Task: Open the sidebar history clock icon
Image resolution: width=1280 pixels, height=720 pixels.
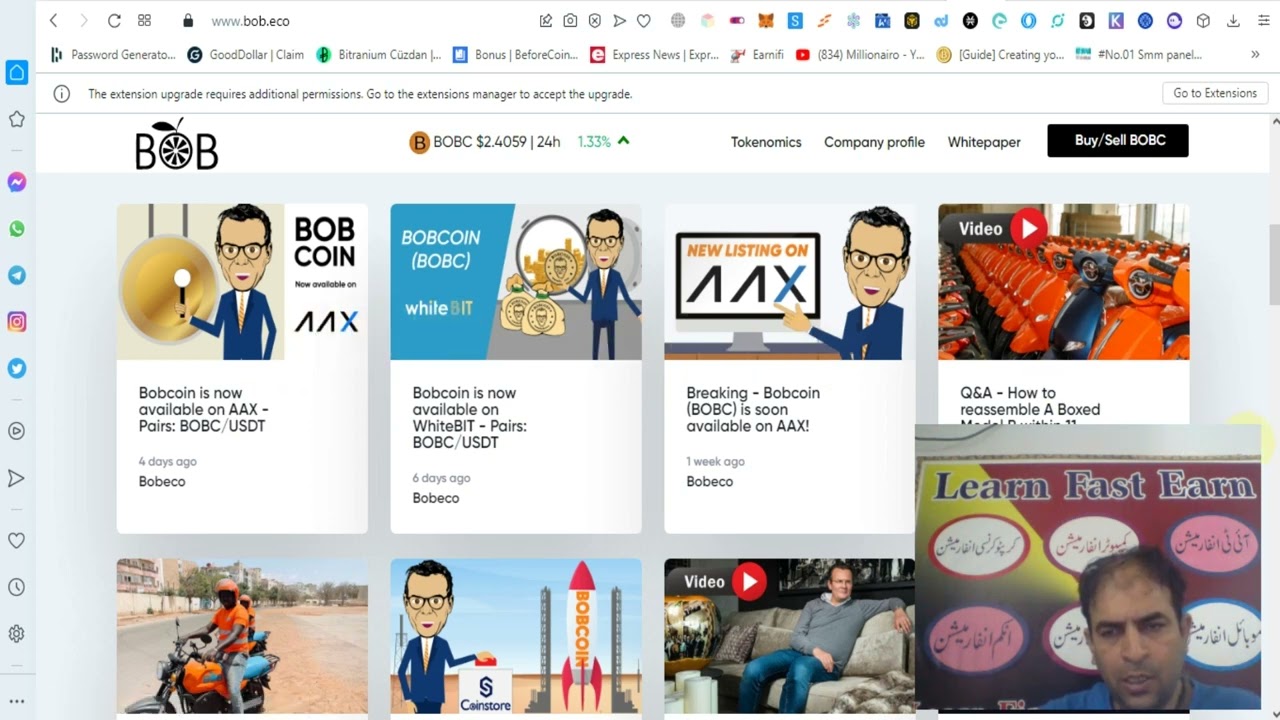Action: tap(16, 587)
